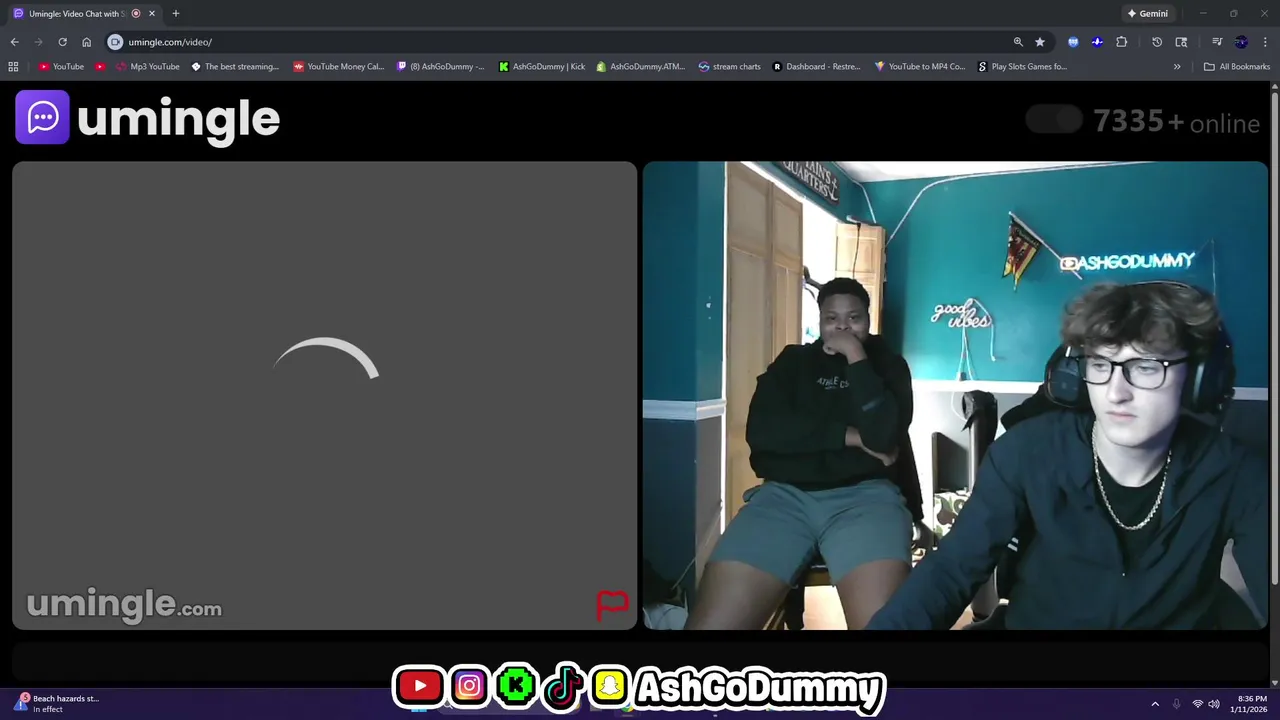This screenshot has height=720, width=1280.
Task: Click the red report flag icon
Action: (612, 604)
